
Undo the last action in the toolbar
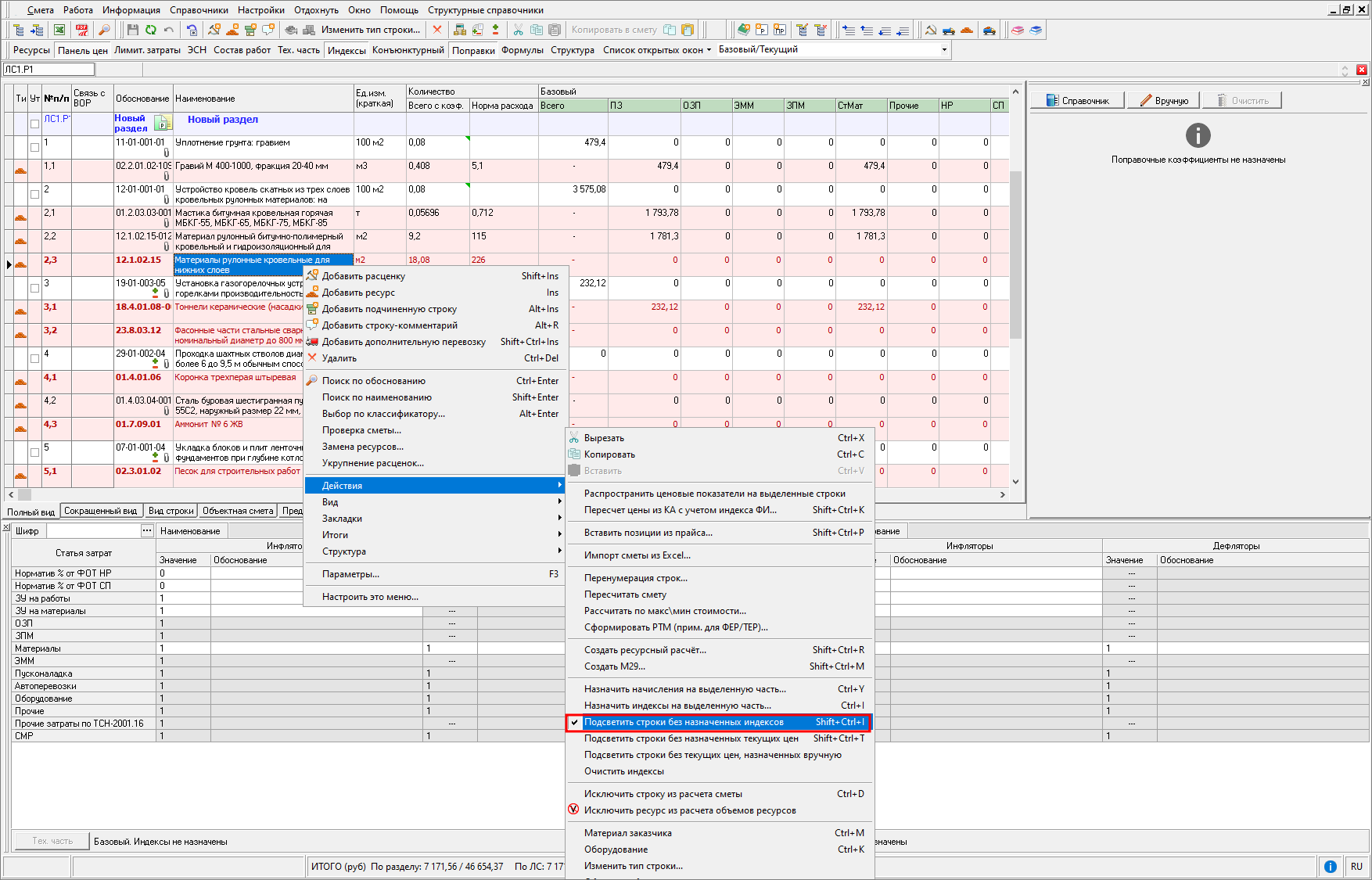tap(169, 30)
